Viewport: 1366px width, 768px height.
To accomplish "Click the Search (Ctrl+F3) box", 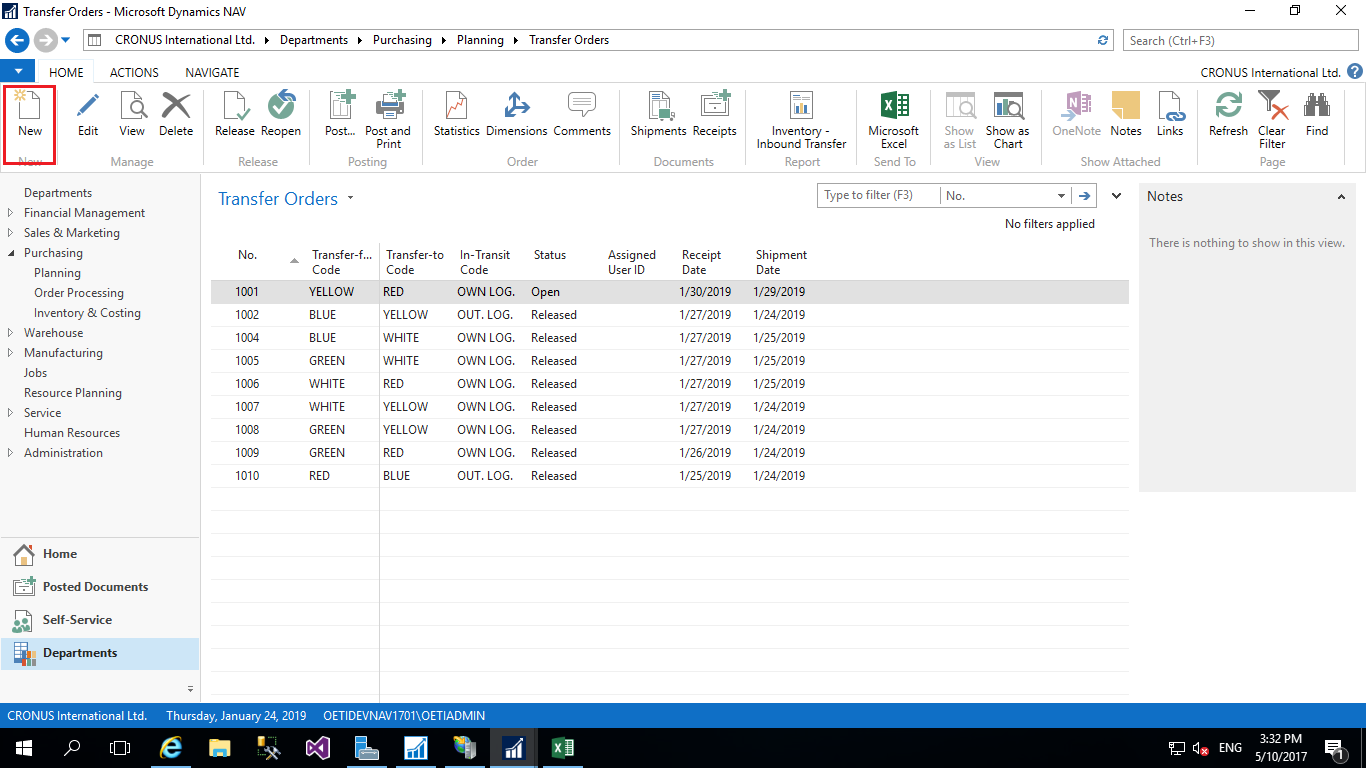I will pos(1242,40).
